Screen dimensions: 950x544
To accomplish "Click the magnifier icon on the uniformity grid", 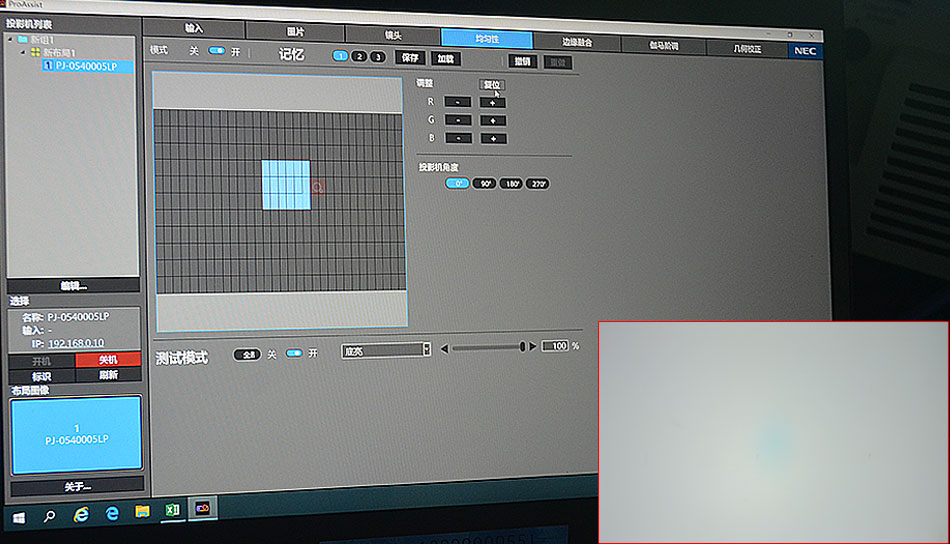I will (318, 187).
